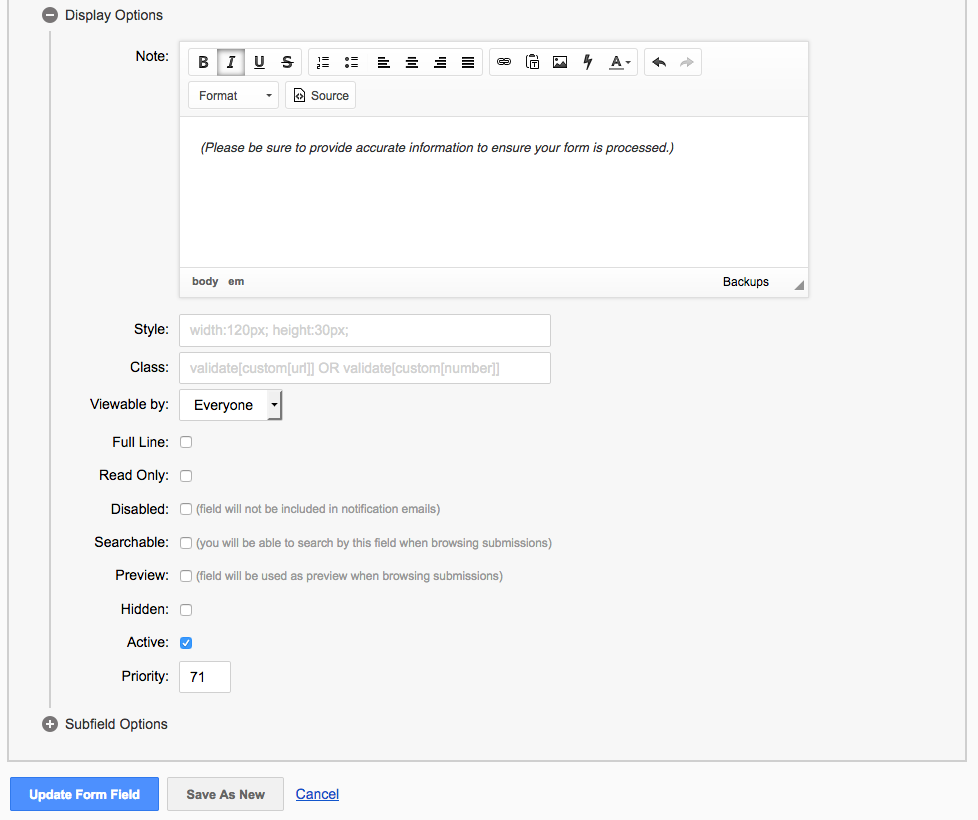The height and width of the screenshot is (820, 978).
Task: Click the Underline toolbar icon
Action: [x=259, y=62]
